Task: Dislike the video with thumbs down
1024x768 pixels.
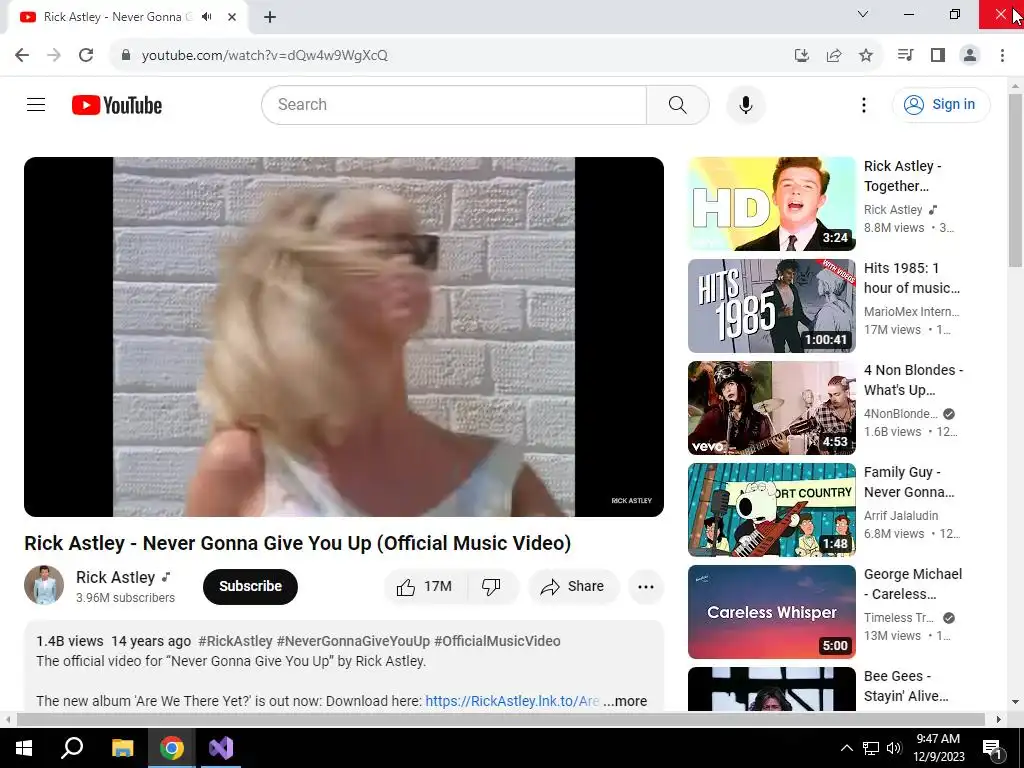Action: pos(491,586)
